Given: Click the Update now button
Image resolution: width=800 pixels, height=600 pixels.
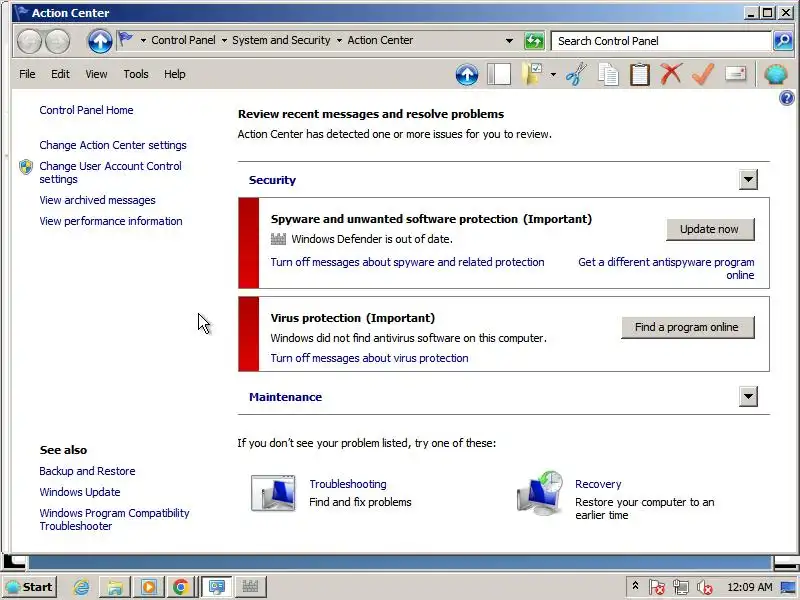Looking at the screenshot, I should coord(710,230).
